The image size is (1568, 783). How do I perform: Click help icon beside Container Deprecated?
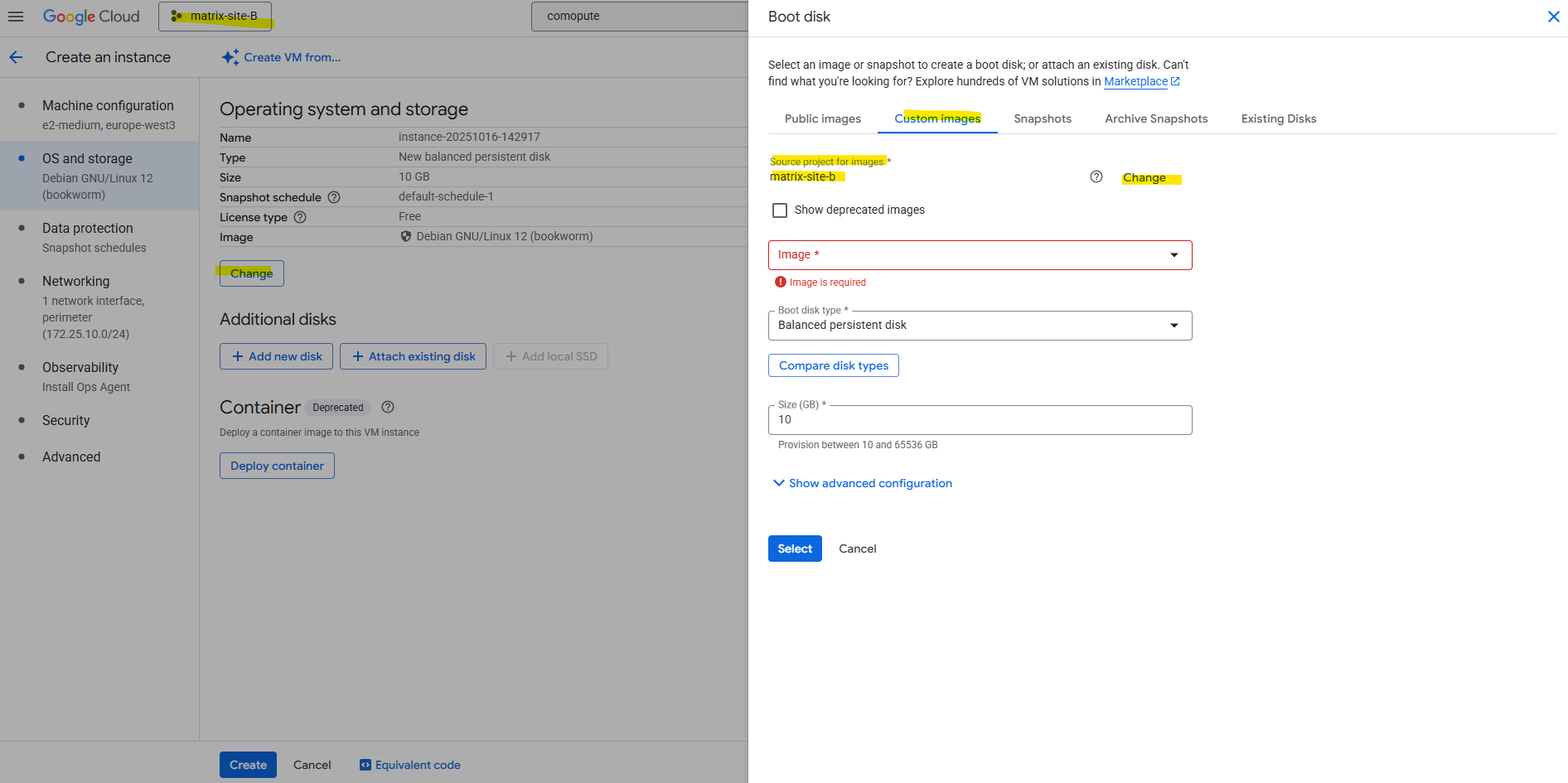[388, 407]
